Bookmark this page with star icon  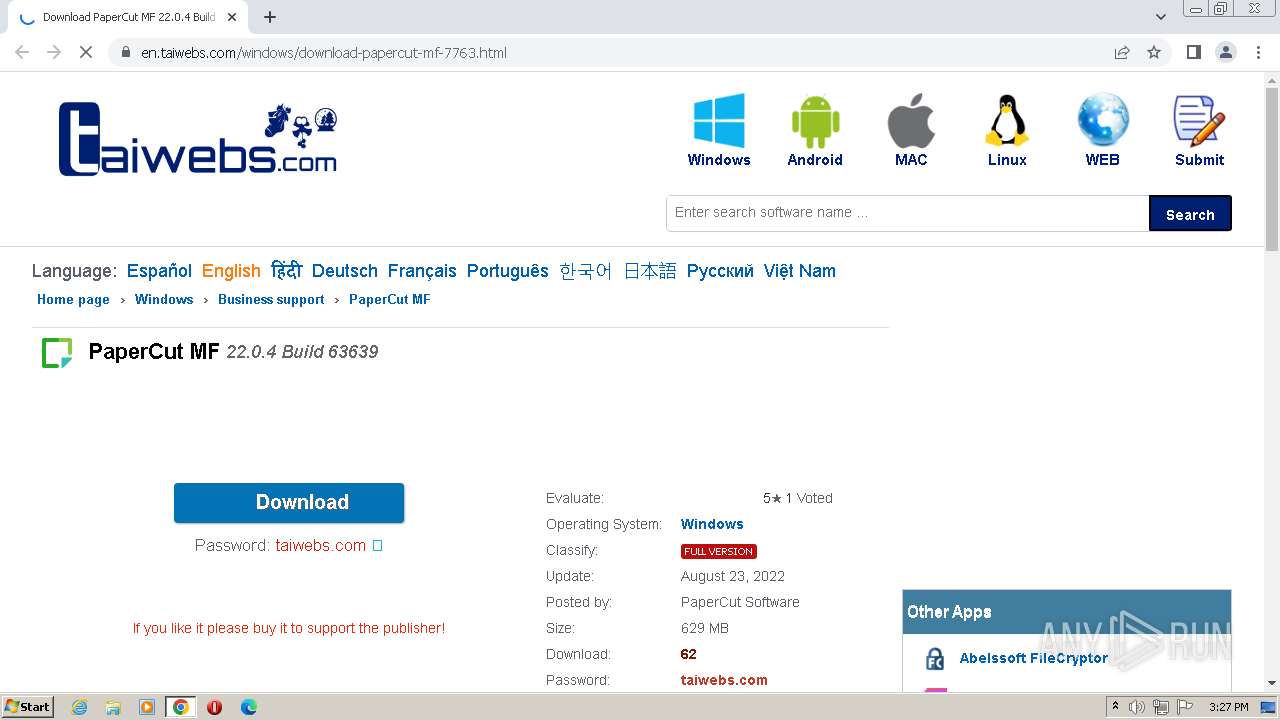tap(1154, 52)
